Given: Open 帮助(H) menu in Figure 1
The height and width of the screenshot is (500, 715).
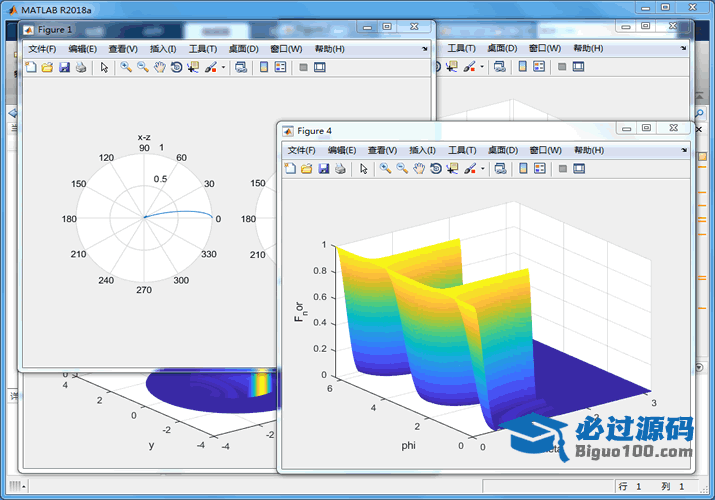Looking at the screenshot, I should (x=330, y=49).
